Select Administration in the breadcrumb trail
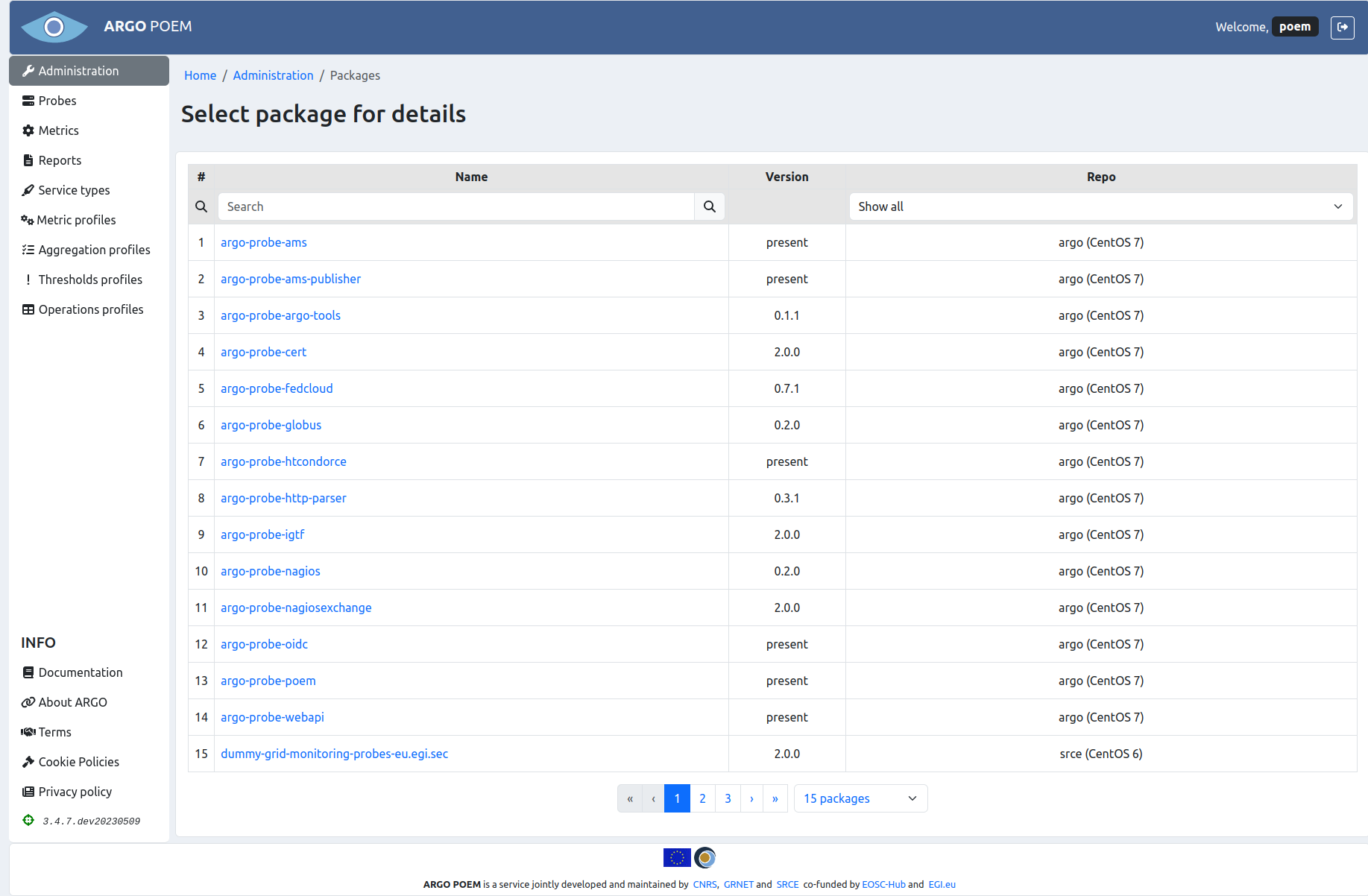This screenshot has height=896, width=1368. click(x=273, y=75)
